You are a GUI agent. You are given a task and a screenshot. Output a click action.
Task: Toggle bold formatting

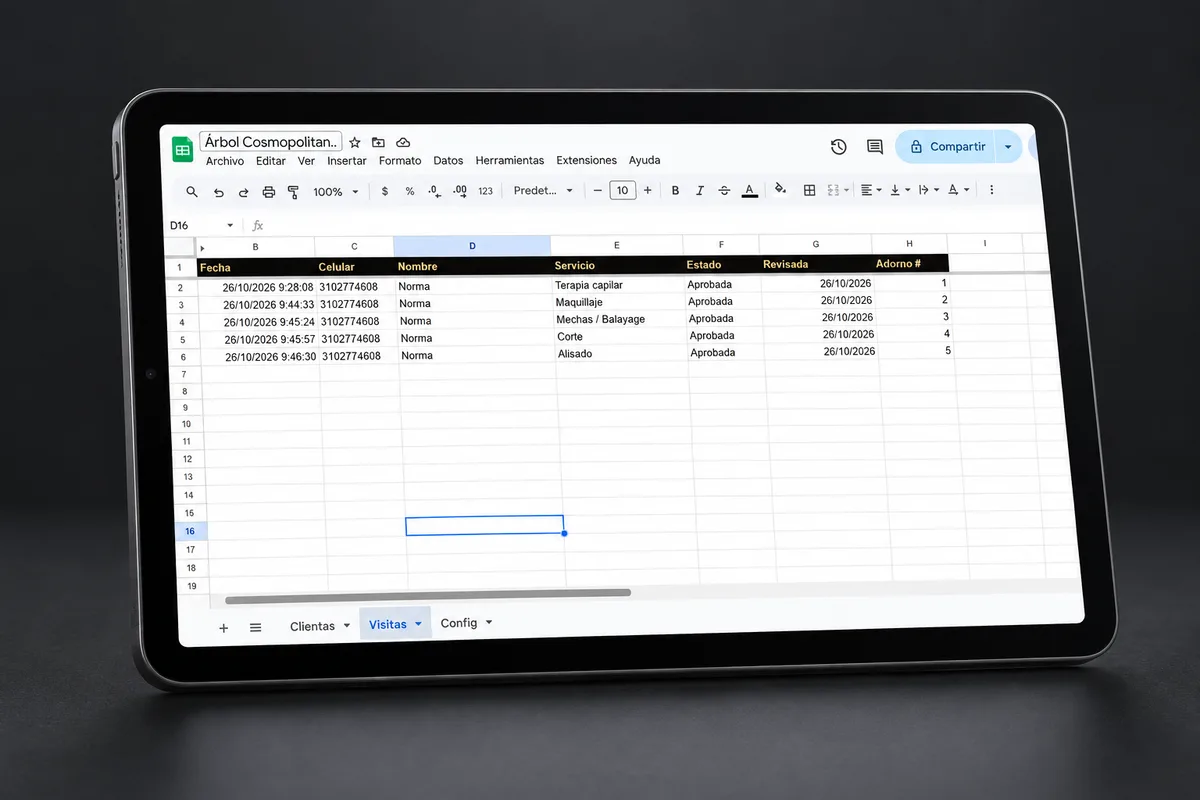point(675,190)
